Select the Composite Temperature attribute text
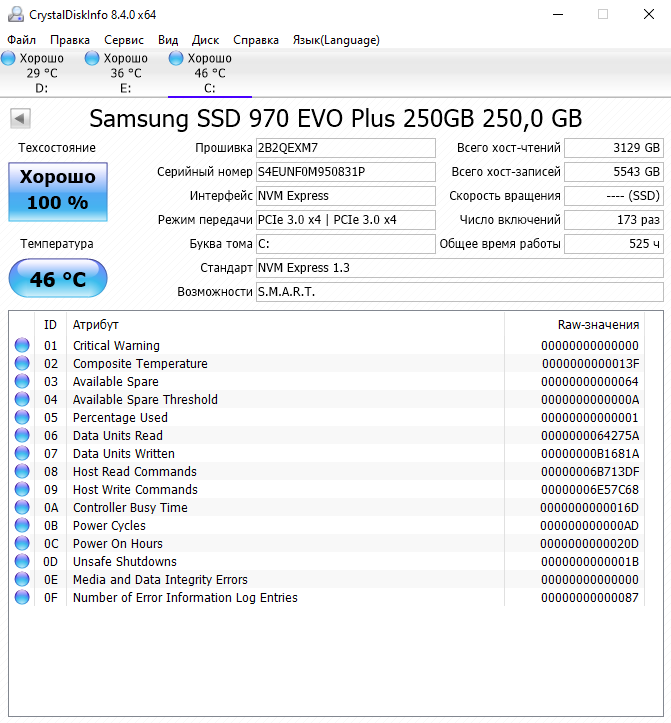Image resolution: width=671 pixels, height=723 pixels. click(x=140, y=363)
